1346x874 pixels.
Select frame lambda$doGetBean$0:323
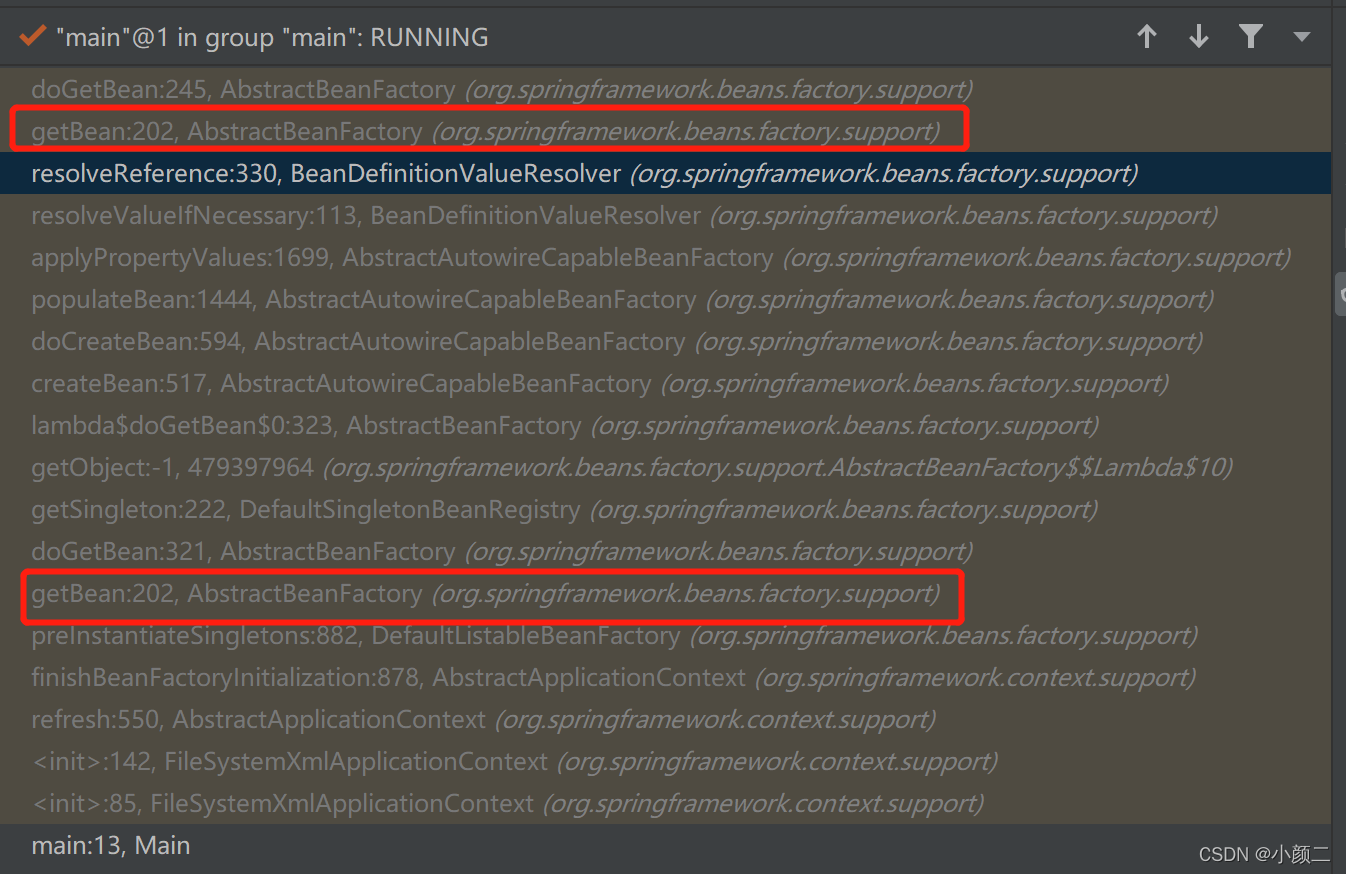pyautogui.click(x=665, y=425)
